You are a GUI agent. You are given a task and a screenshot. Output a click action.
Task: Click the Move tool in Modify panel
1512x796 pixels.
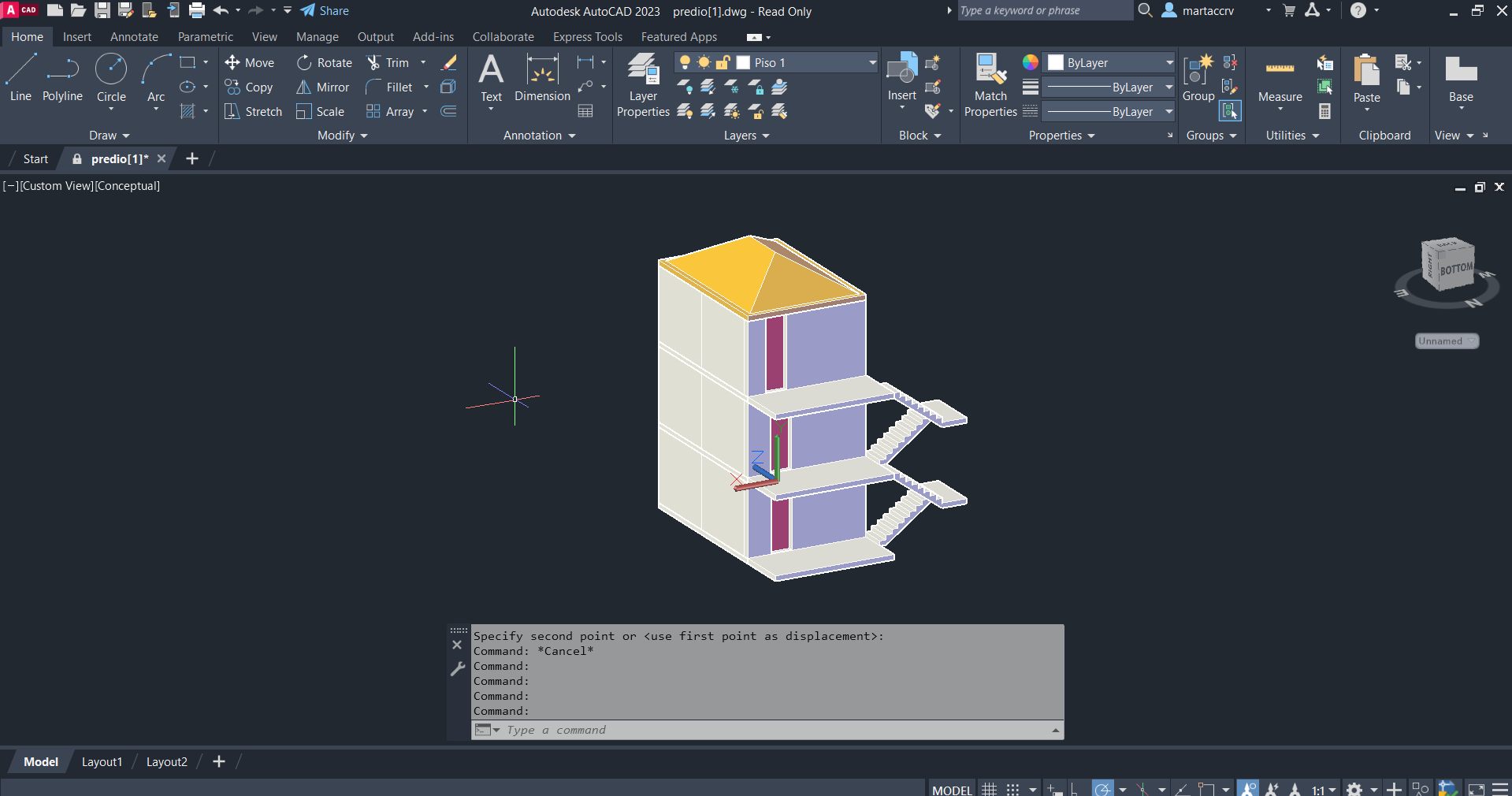click(x=249, y=63)
